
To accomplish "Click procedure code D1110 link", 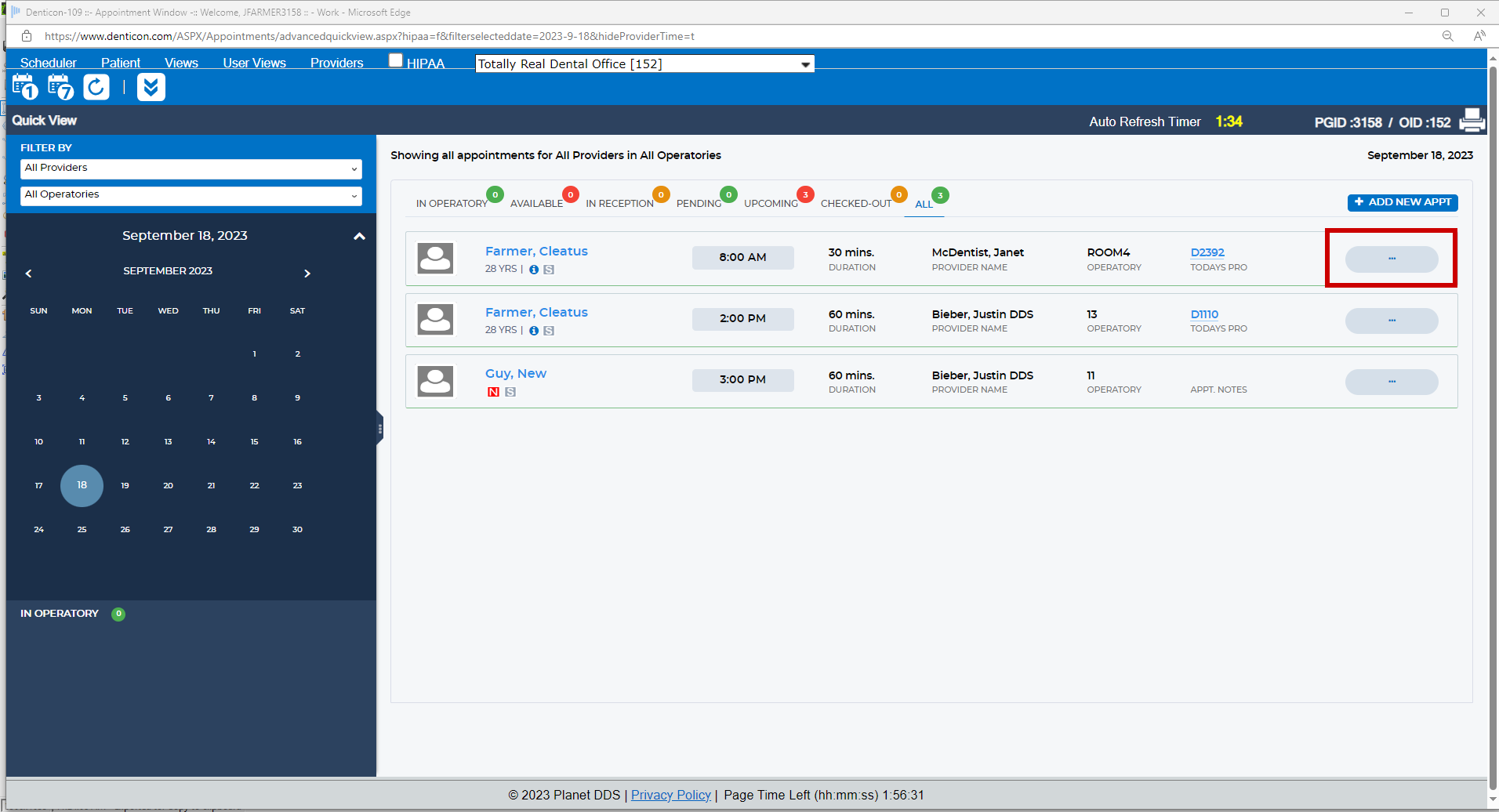I will pyautogui.click(x=1204, y=314).
